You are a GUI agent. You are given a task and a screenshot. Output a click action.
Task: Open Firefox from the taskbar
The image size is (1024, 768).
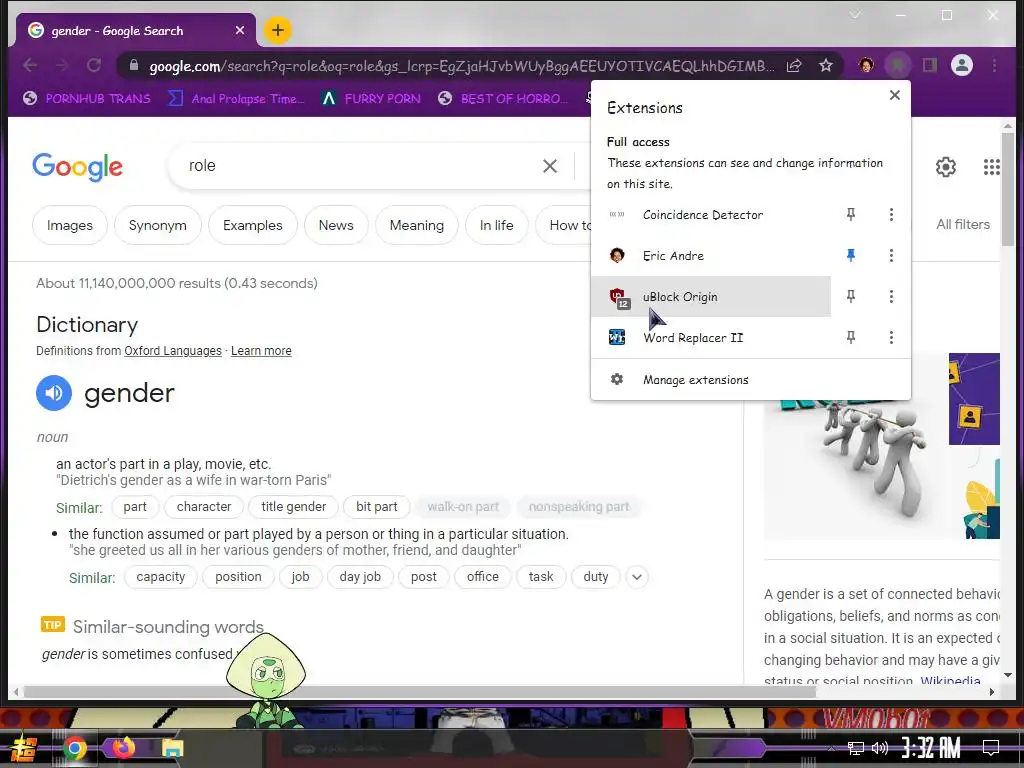pos(123,748)
